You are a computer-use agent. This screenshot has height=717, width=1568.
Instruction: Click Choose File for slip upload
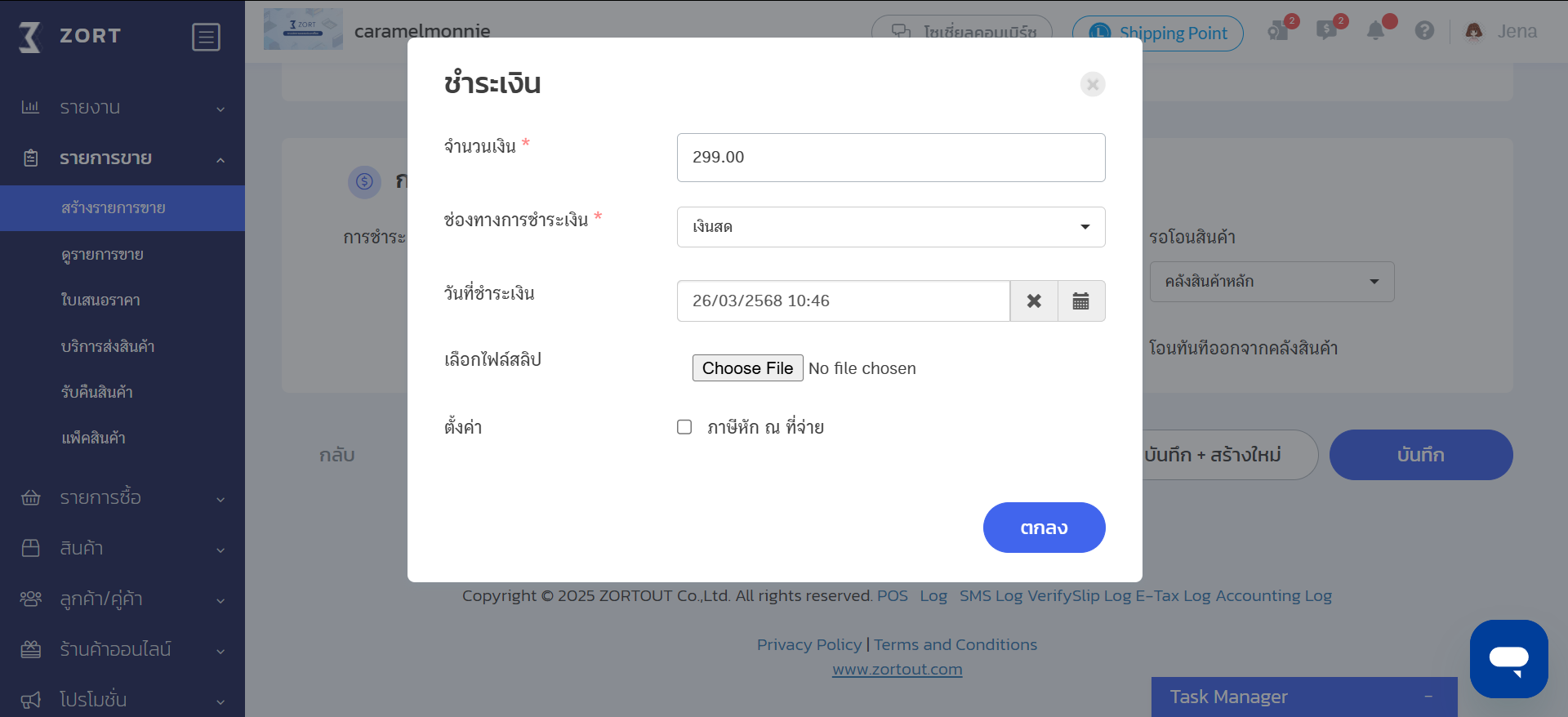pos(747,368)
